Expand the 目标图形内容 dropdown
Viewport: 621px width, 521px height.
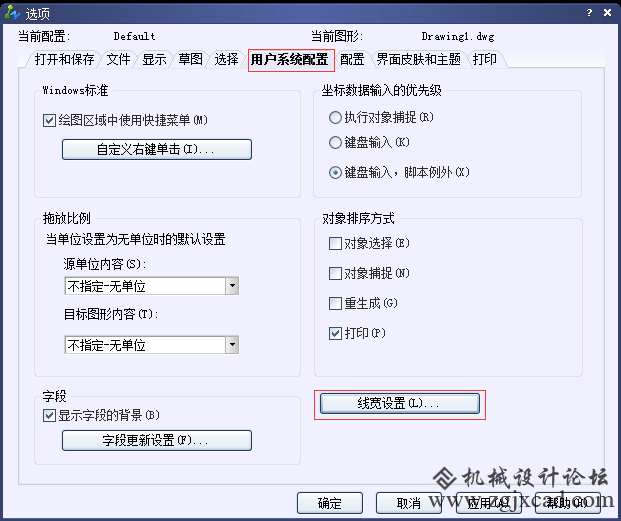coord(232,345)
